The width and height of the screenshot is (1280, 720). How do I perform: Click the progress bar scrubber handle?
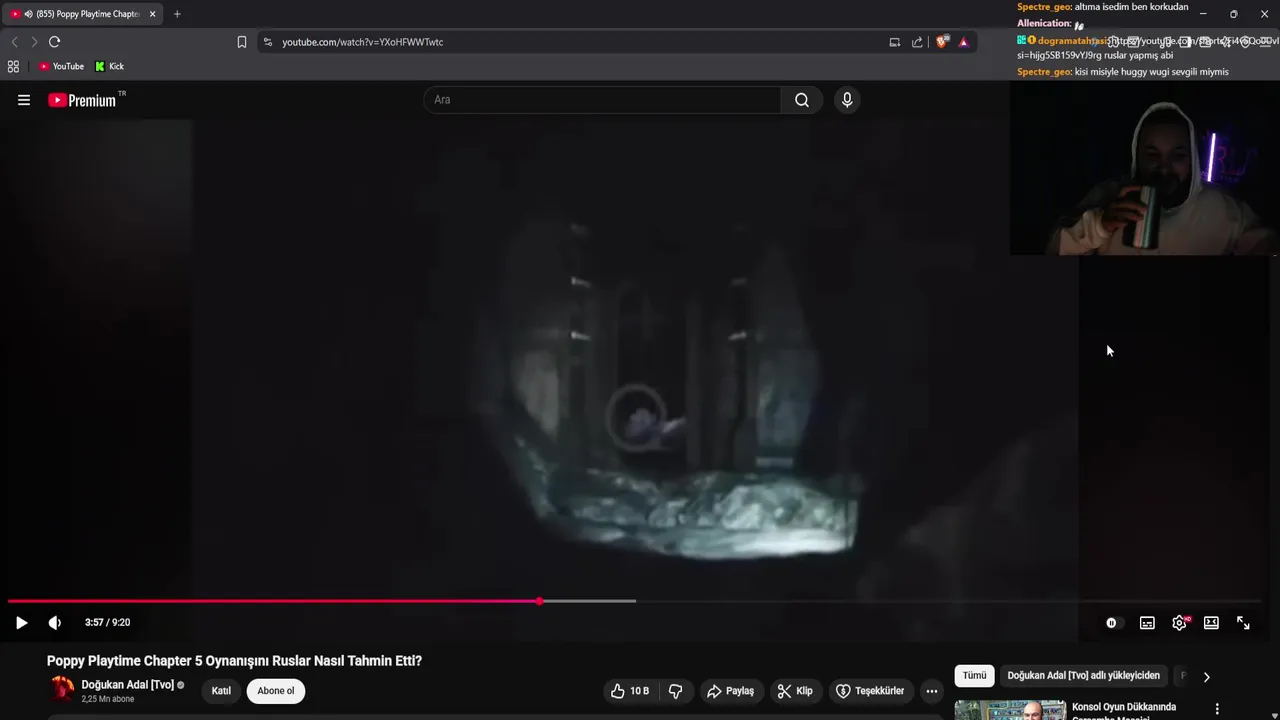click(x=540, y=601)
